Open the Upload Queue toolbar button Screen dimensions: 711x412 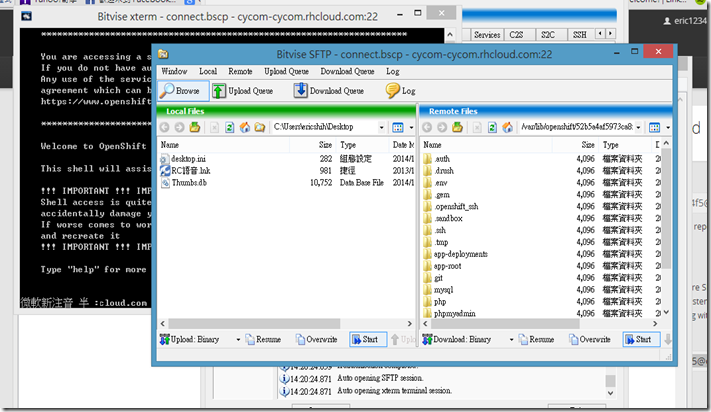point(243,91)
